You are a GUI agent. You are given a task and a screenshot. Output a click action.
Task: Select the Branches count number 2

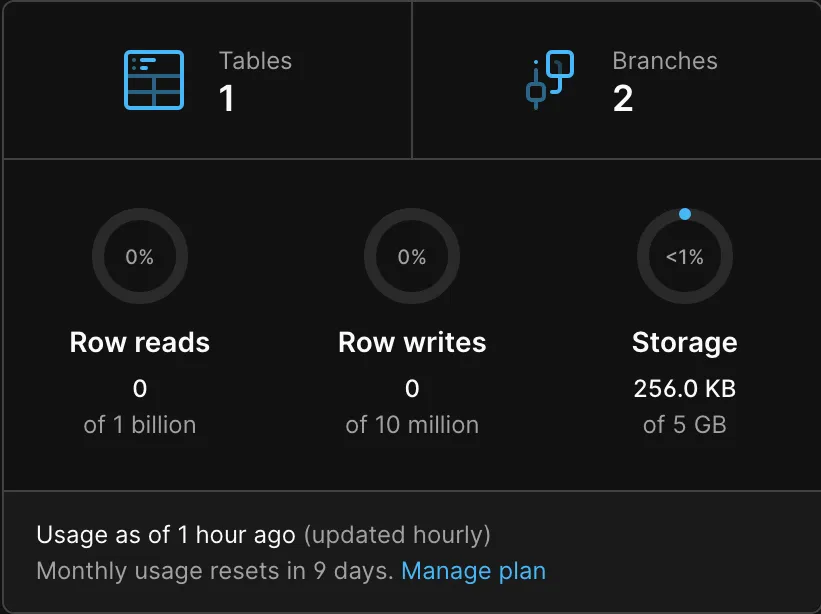click(623, 98)
